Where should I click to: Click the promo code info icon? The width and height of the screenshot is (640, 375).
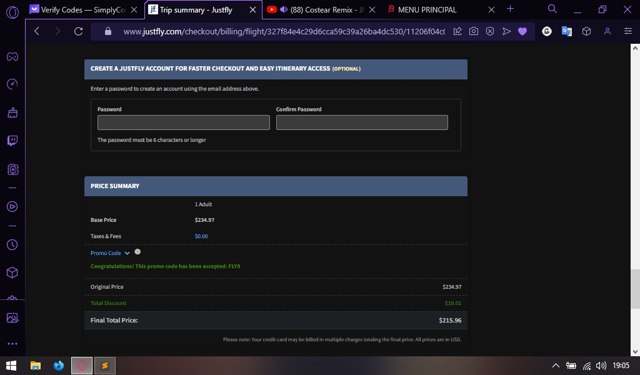click(138, 252)
